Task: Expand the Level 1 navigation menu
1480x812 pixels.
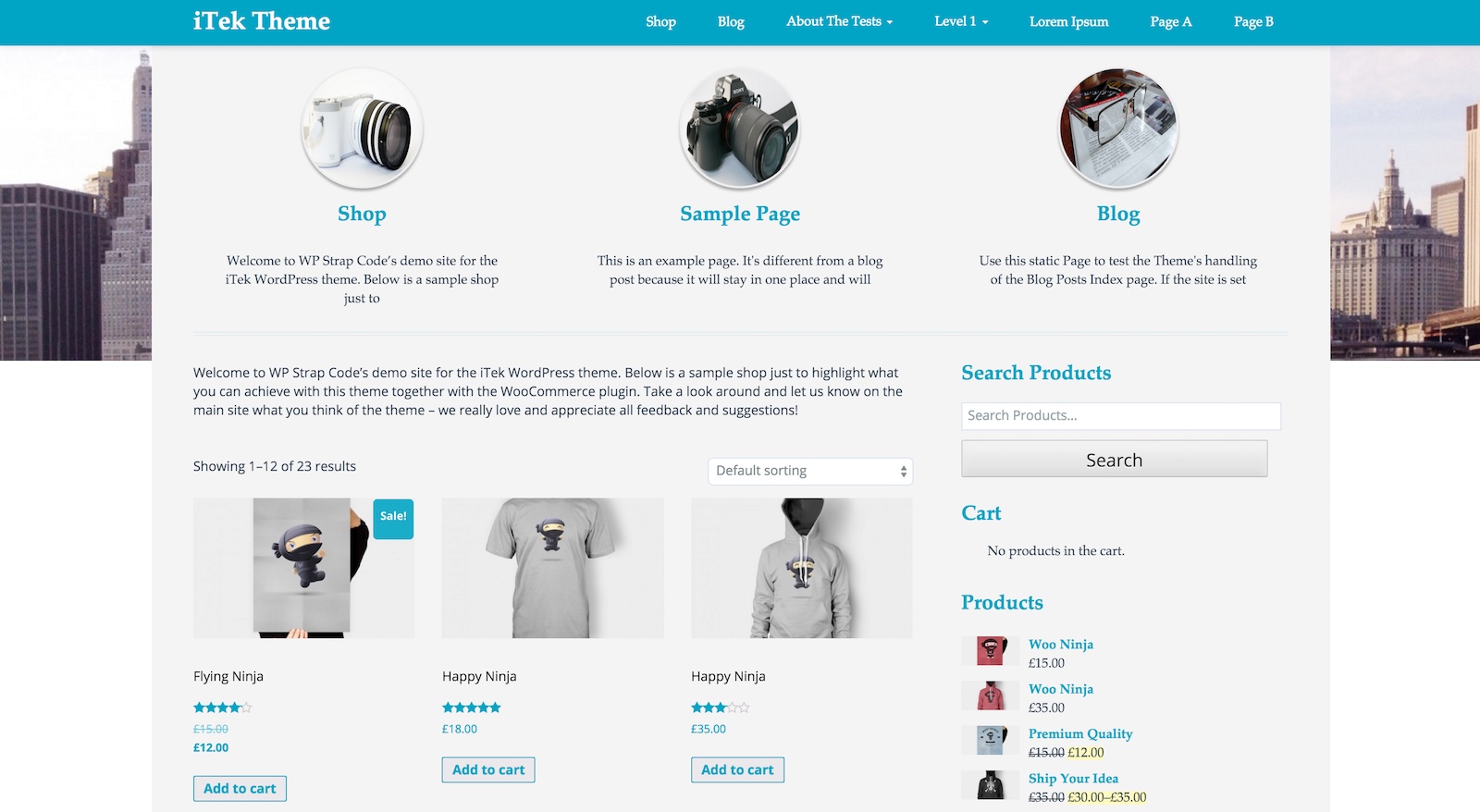Action: (961, 21)
